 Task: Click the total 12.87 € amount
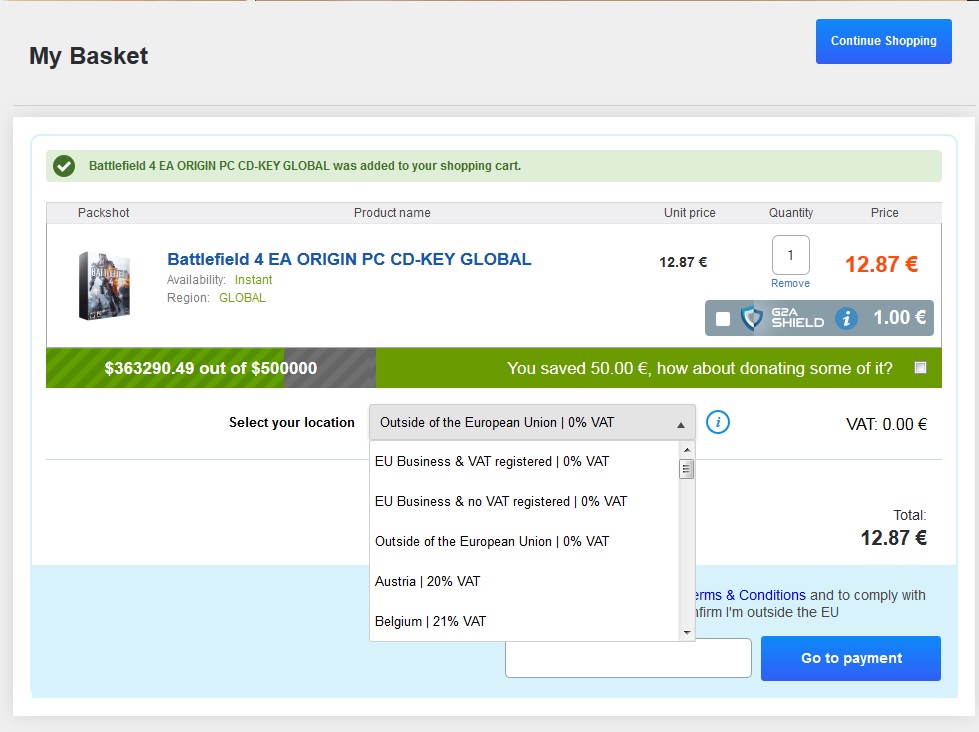[893, 538]
